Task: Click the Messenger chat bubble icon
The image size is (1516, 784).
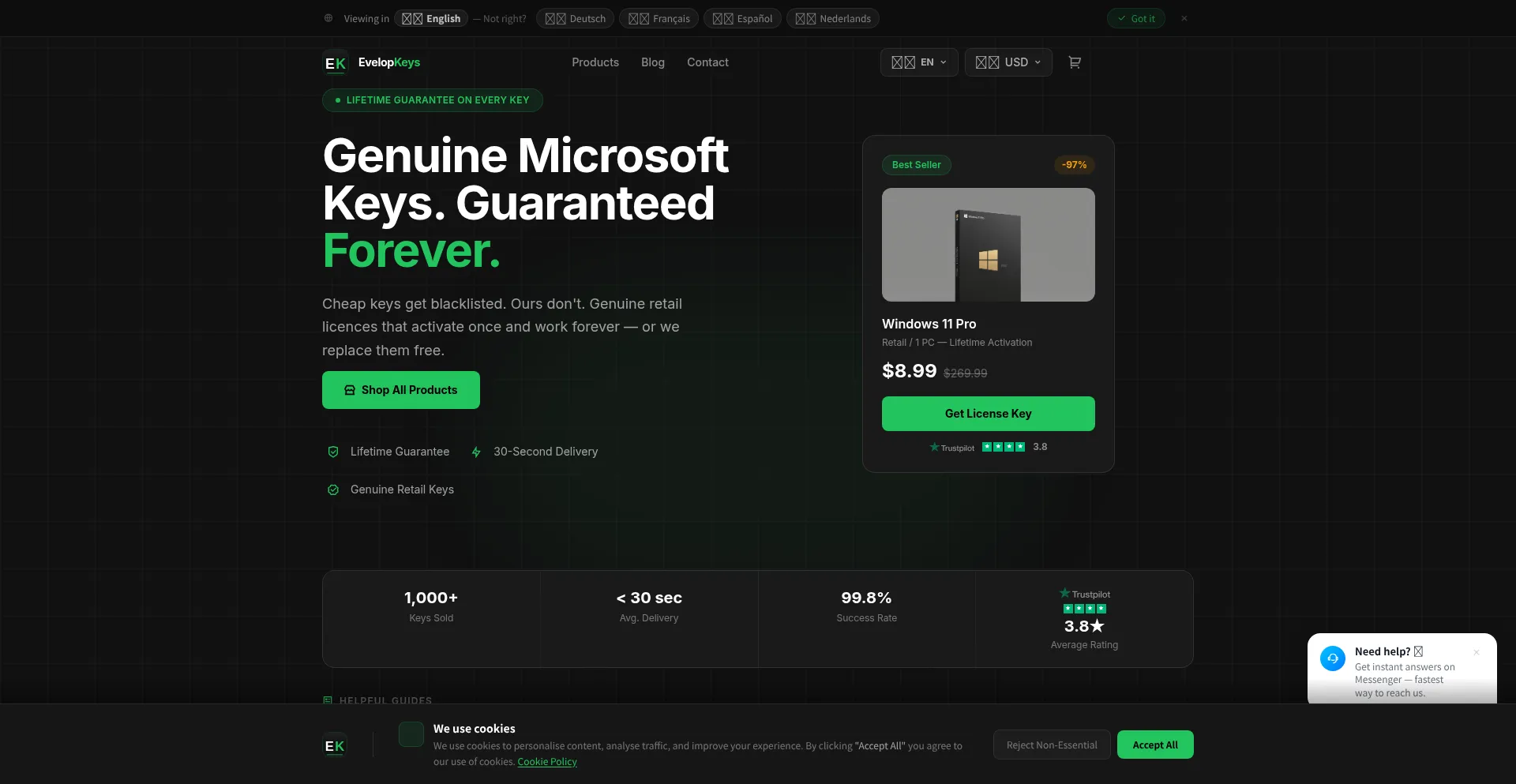Action: 1333,658
